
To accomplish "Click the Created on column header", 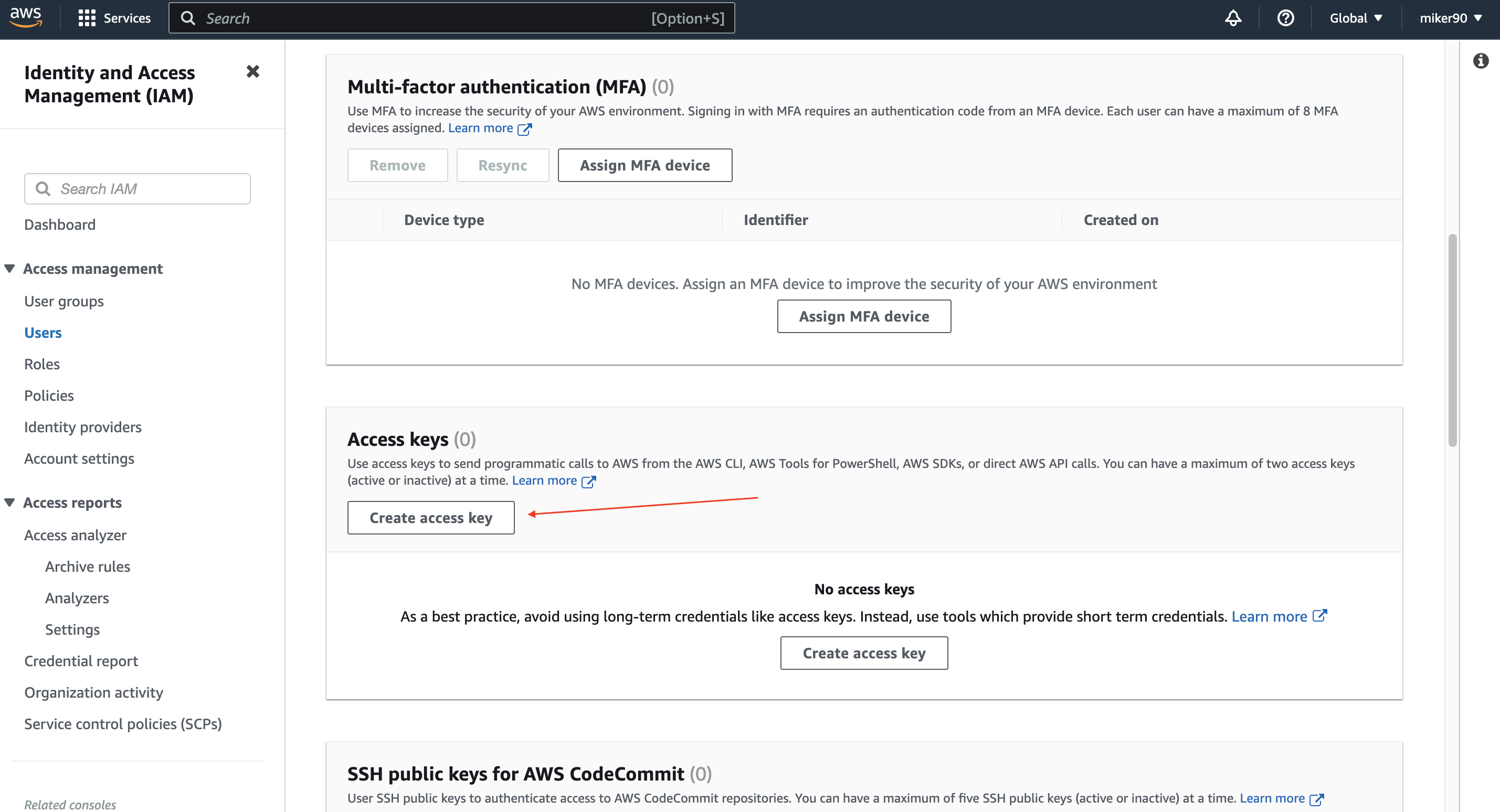I will (x=1121, y=219).
